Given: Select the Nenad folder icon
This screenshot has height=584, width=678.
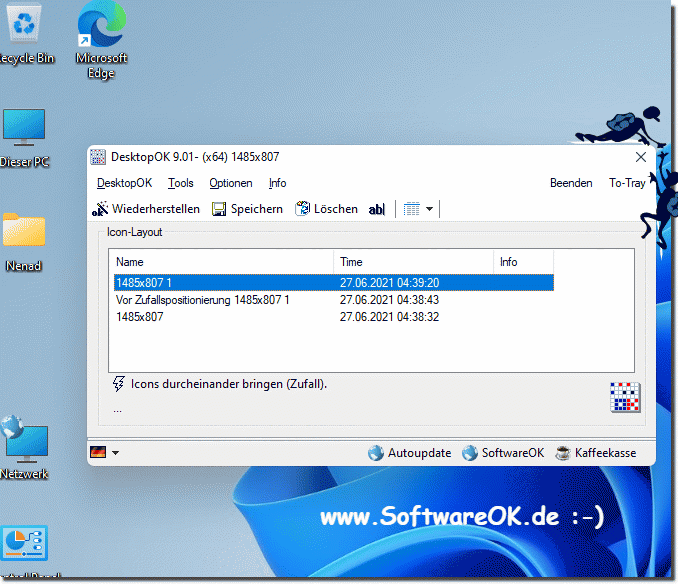Looking at the screenshot, I should click(24, 229).
